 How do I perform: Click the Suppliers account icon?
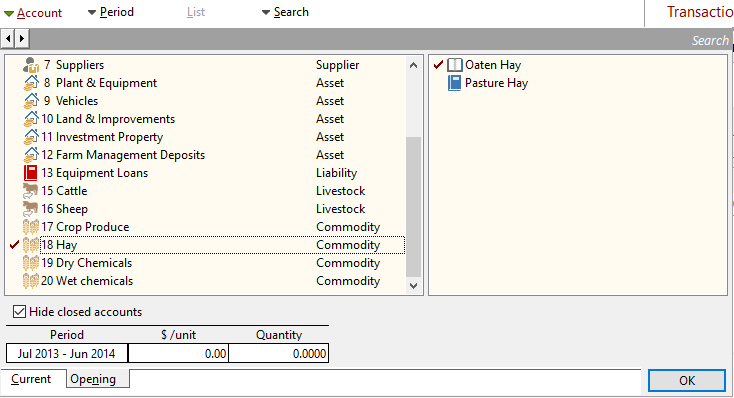[x=31, y=65]
